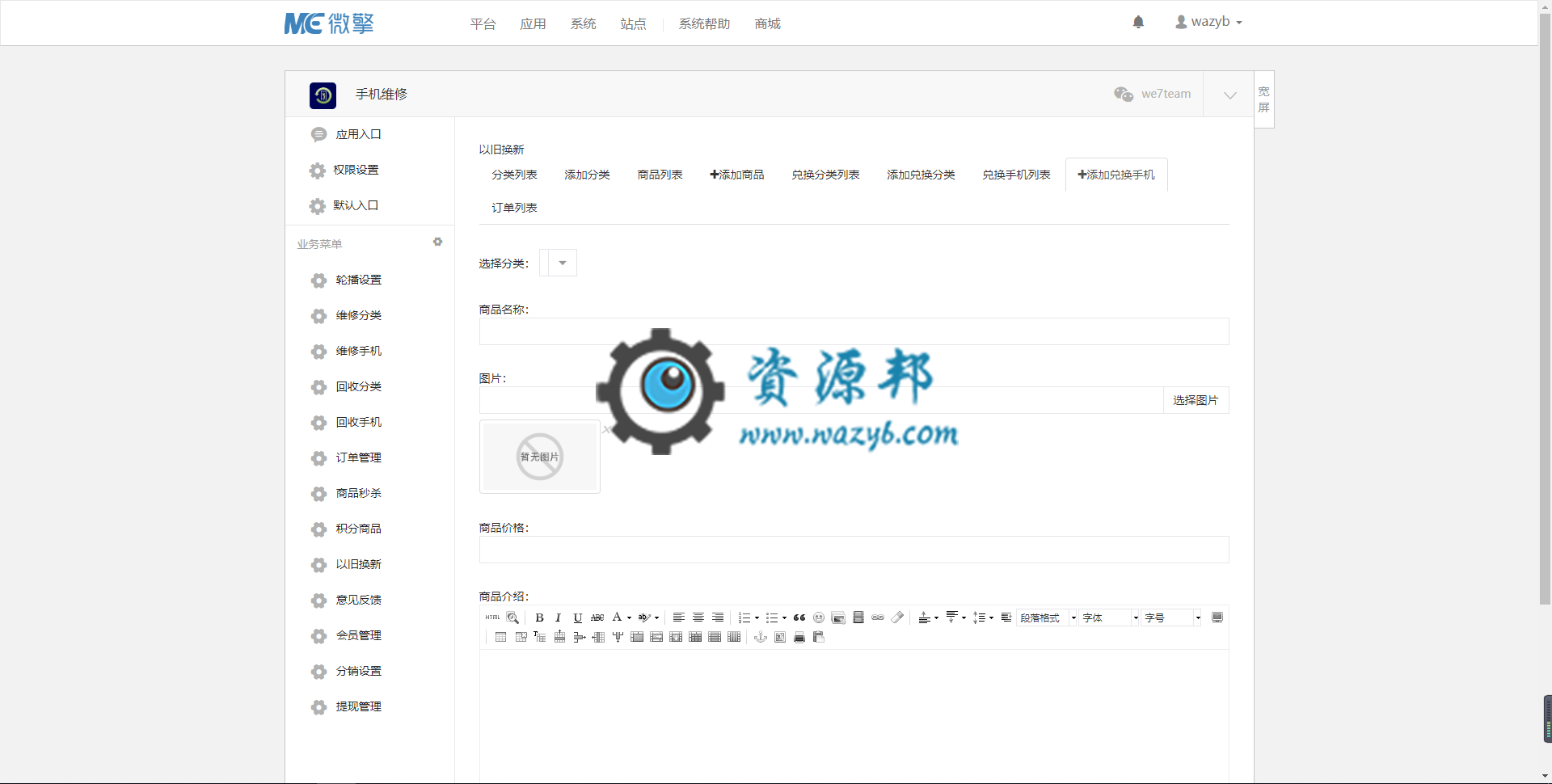Image resolution: width=1552 pixels, height=784 pixels.
Task: Switch to 订单列表 tab
Action: point(514,208)
